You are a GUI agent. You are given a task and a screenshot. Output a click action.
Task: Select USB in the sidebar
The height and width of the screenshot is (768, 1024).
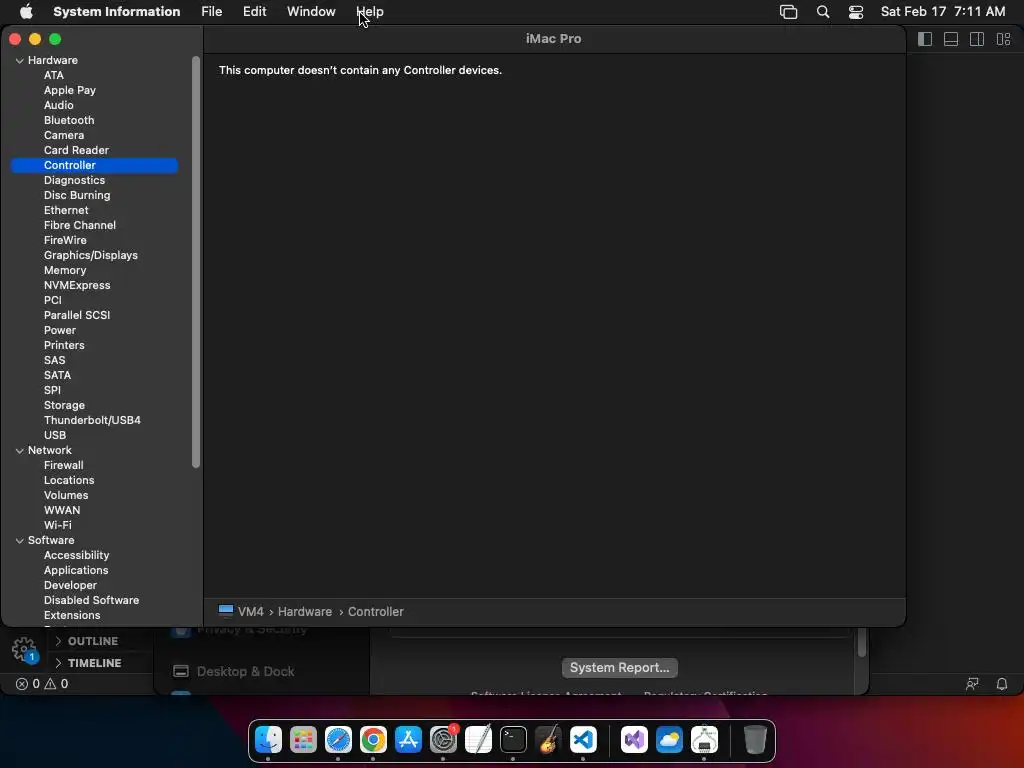pos(55,436)
